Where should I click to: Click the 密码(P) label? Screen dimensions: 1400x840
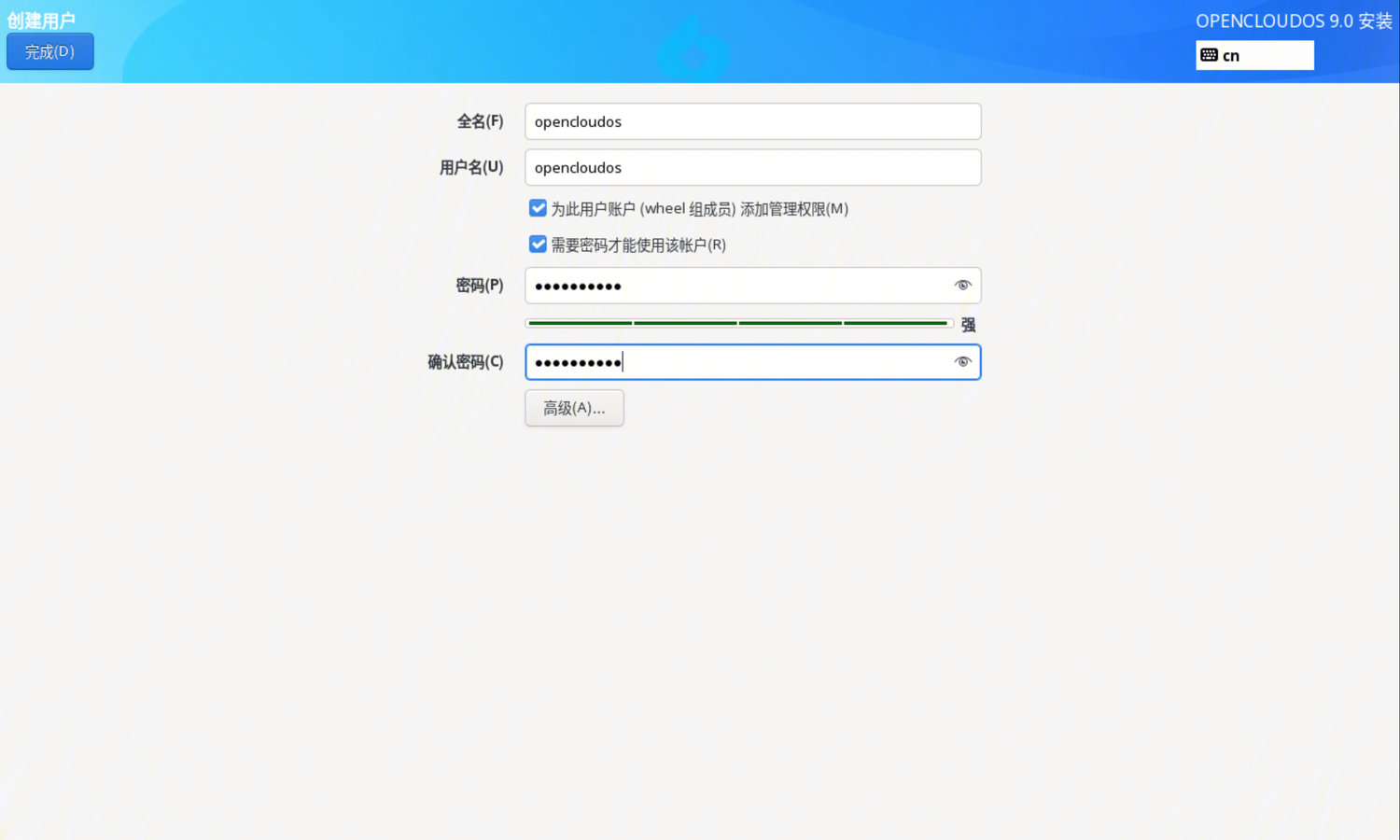tap(480, 286)
